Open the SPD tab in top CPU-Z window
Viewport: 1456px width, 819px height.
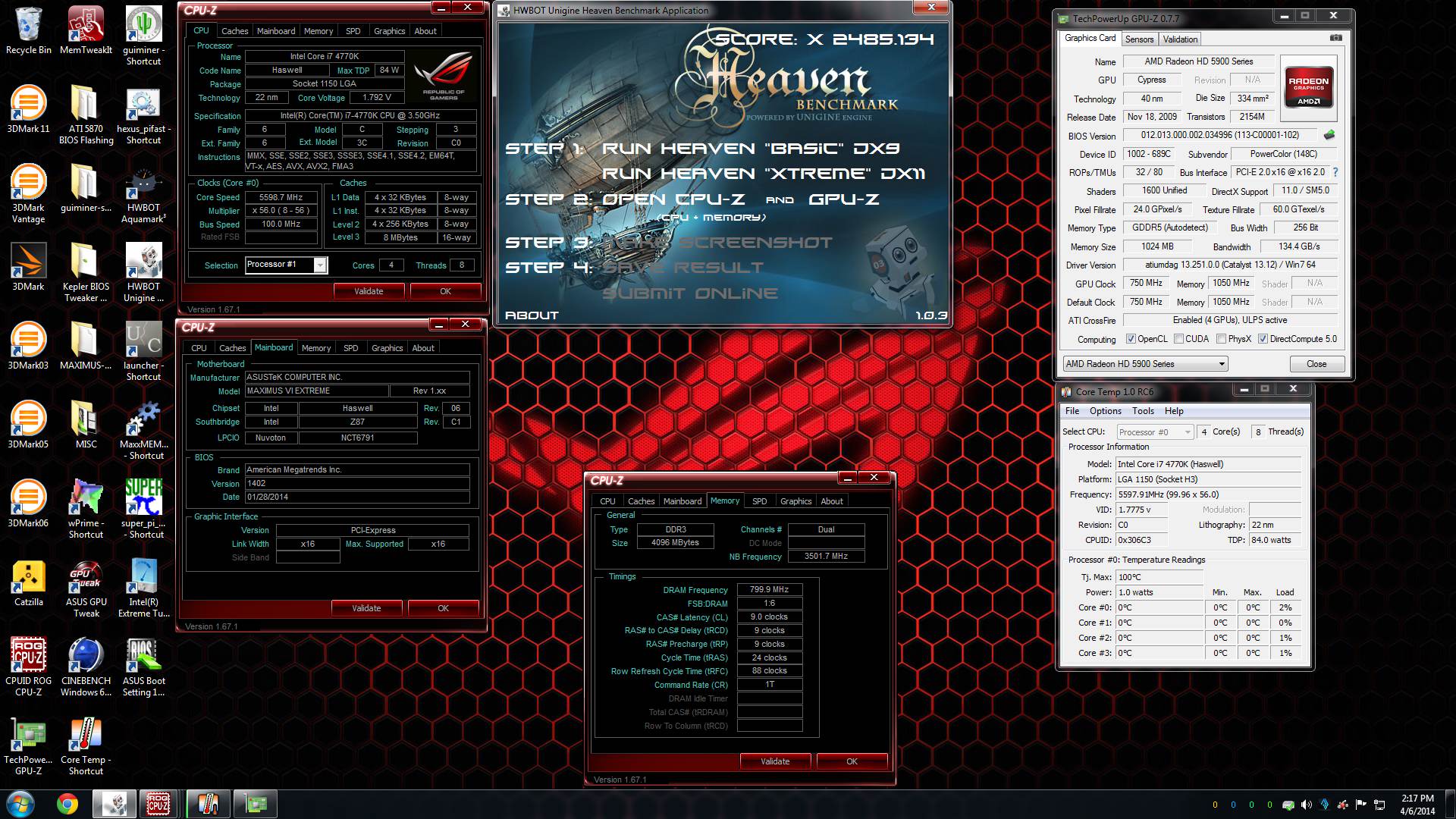pyautogui.click(x=353, y=31)
